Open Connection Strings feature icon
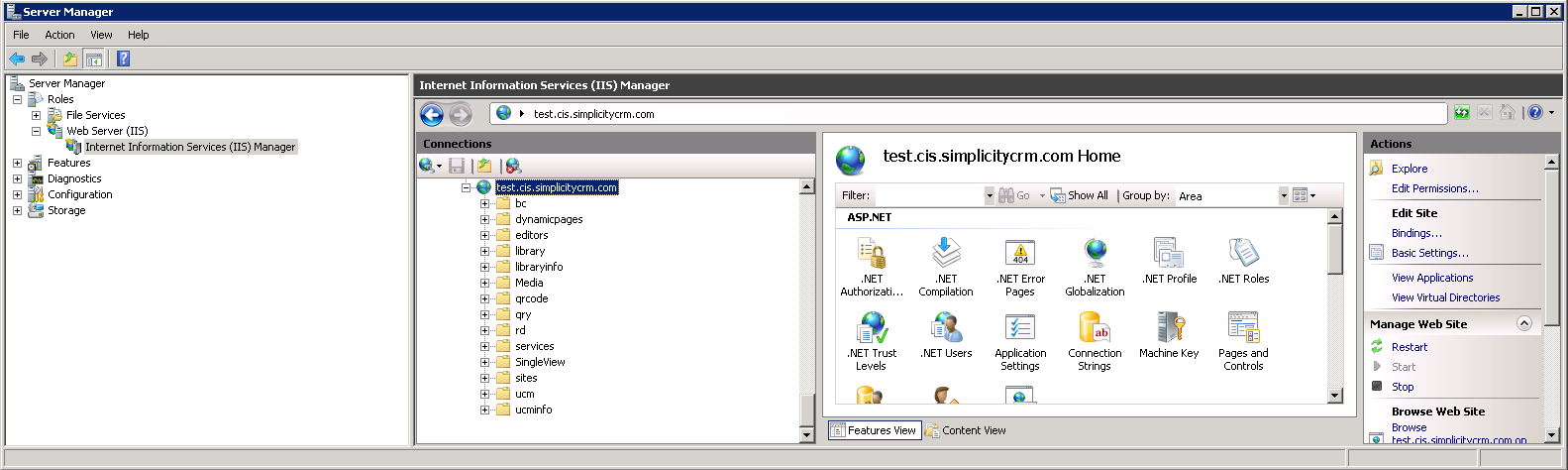1568x470 pixels. (1095, 341)
